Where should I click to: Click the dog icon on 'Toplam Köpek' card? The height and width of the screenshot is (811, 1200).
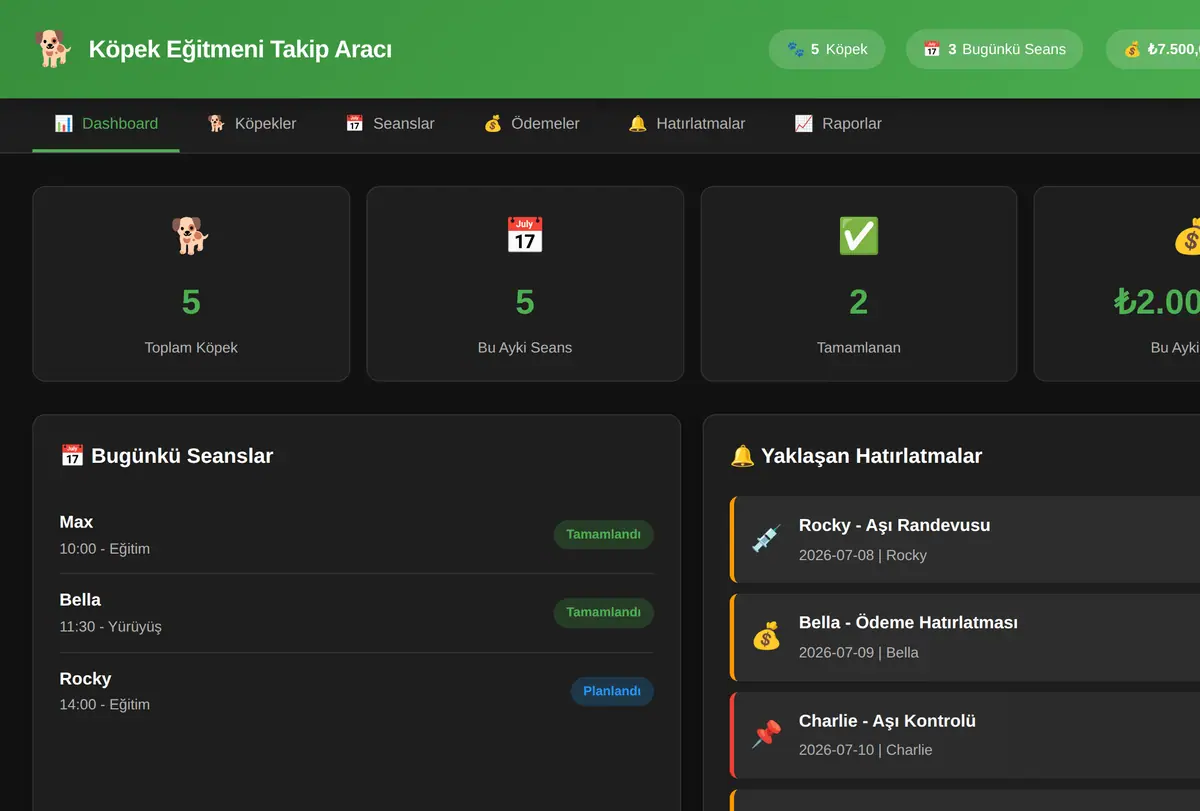(191, 236)
